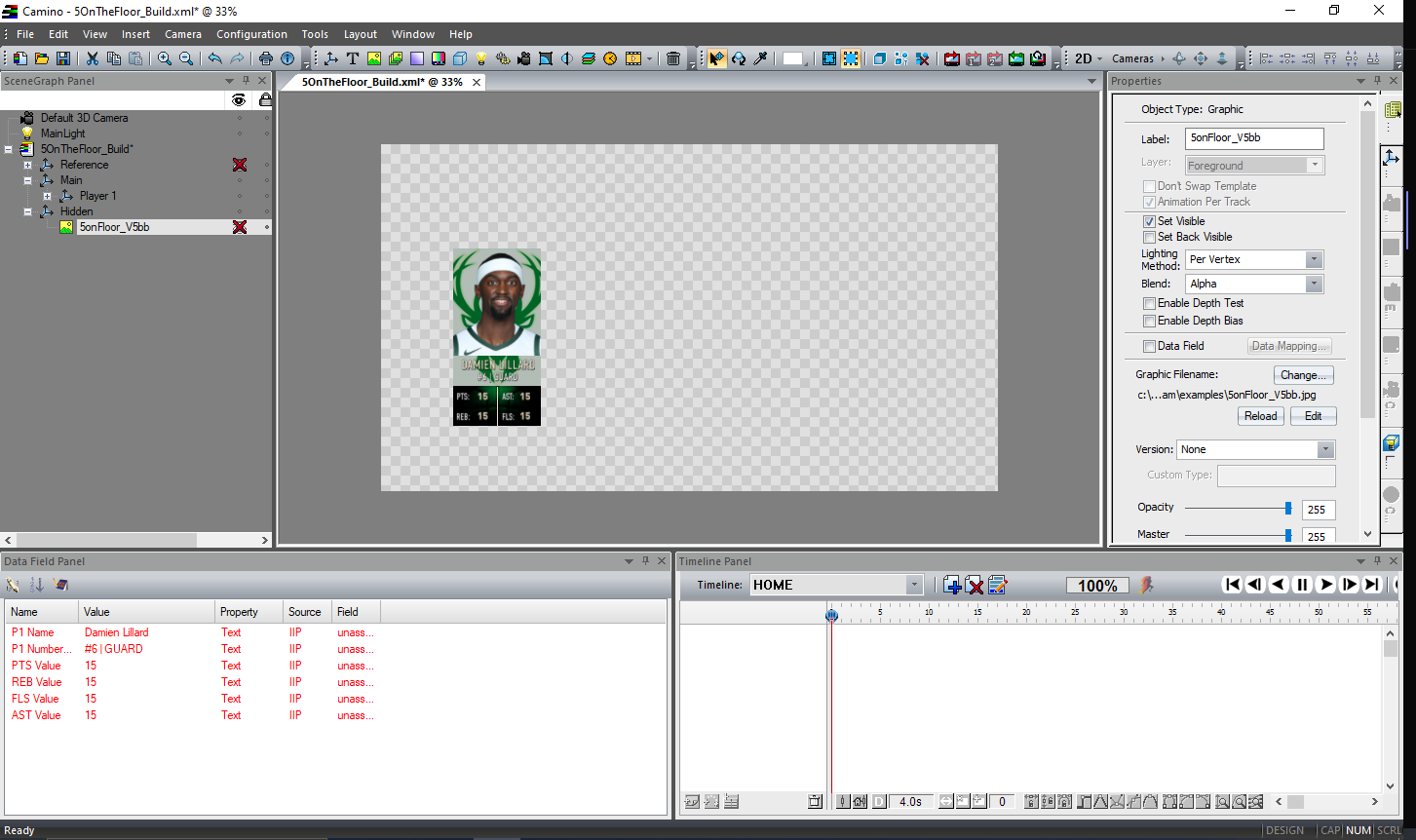This screenshot has width=1416, height=840.
Task: Click the Change... graphic filename button
Action: click(1303, 375)
